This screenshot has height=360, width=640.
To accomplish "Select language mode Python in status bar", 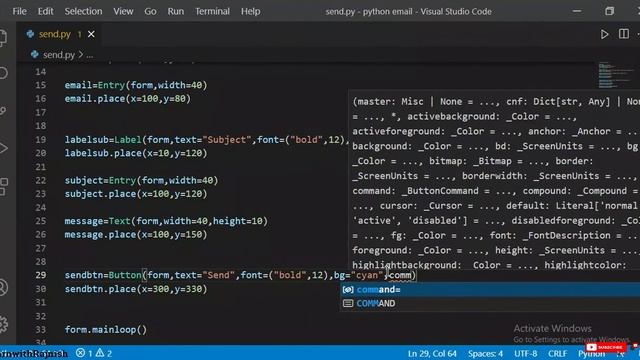I will click(591, 354).
